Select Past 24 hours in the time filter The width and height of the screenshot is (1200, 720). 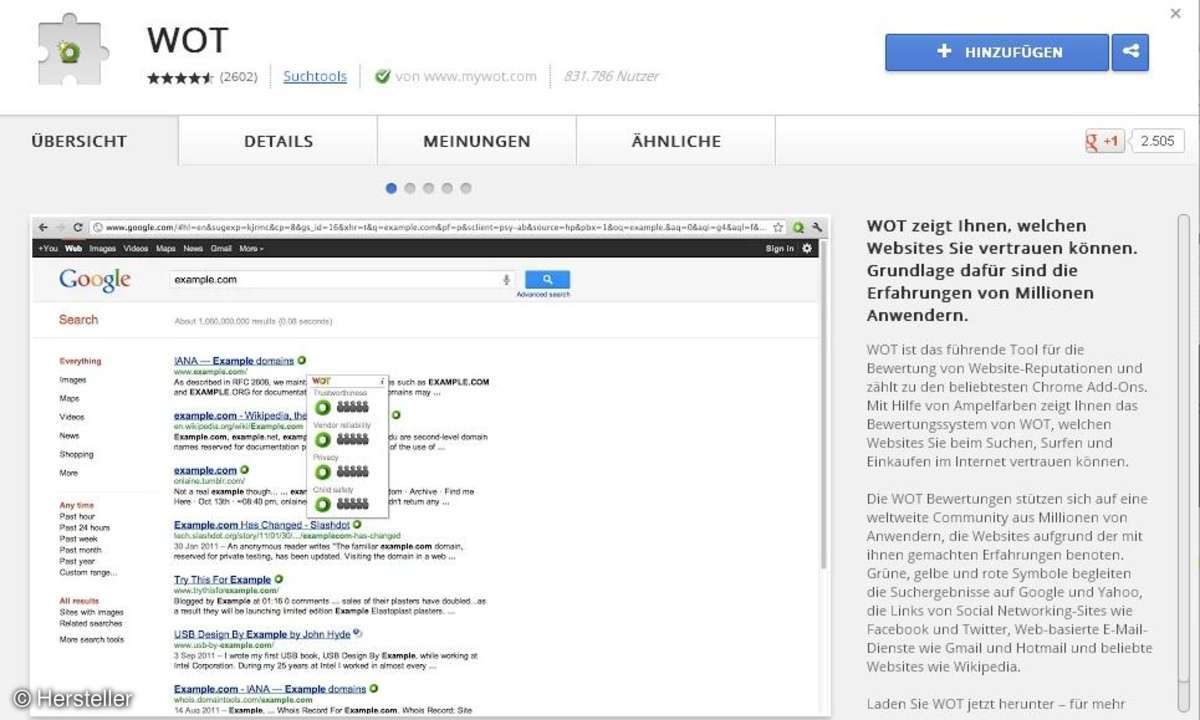point(84,528)
